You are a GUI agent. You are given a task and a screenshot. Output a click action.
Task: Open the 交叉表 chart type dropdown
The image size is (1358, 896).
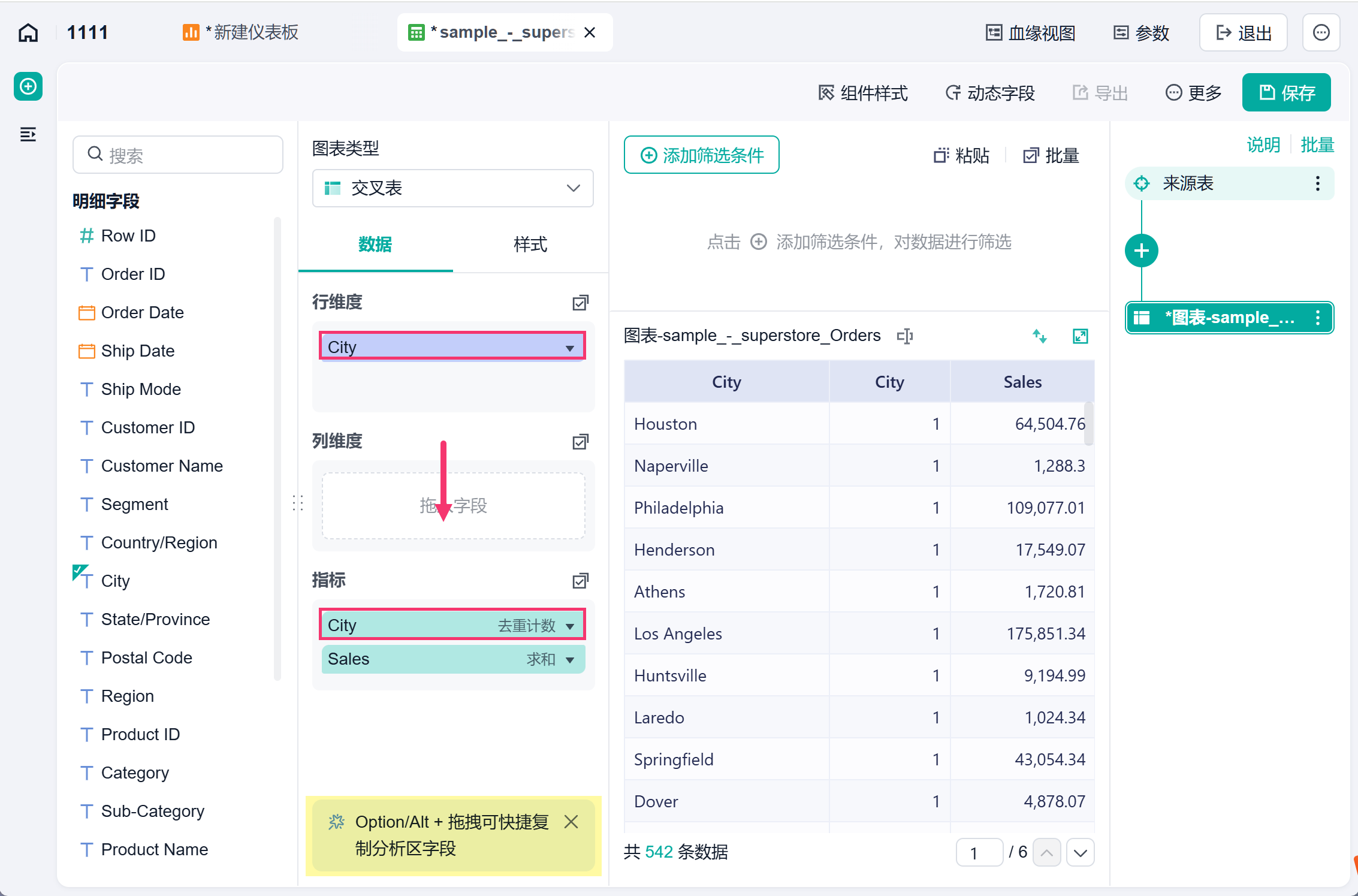tap(453, 188)
